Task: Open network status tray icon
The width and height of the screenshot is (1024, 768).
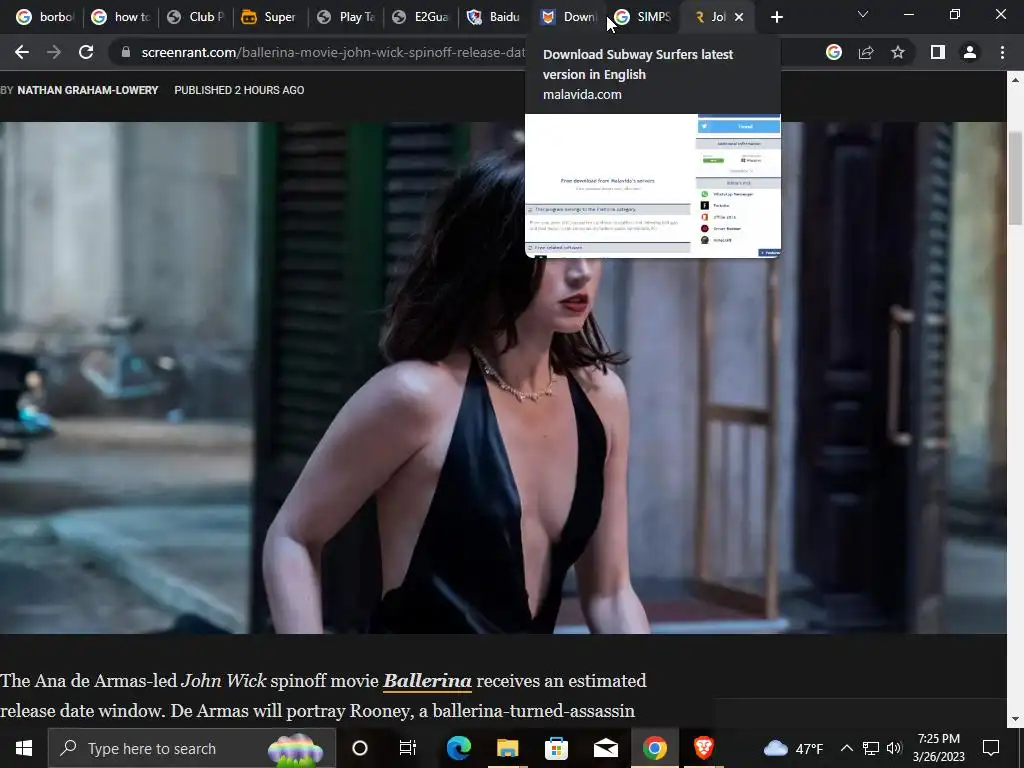Action: click(871, 748)
